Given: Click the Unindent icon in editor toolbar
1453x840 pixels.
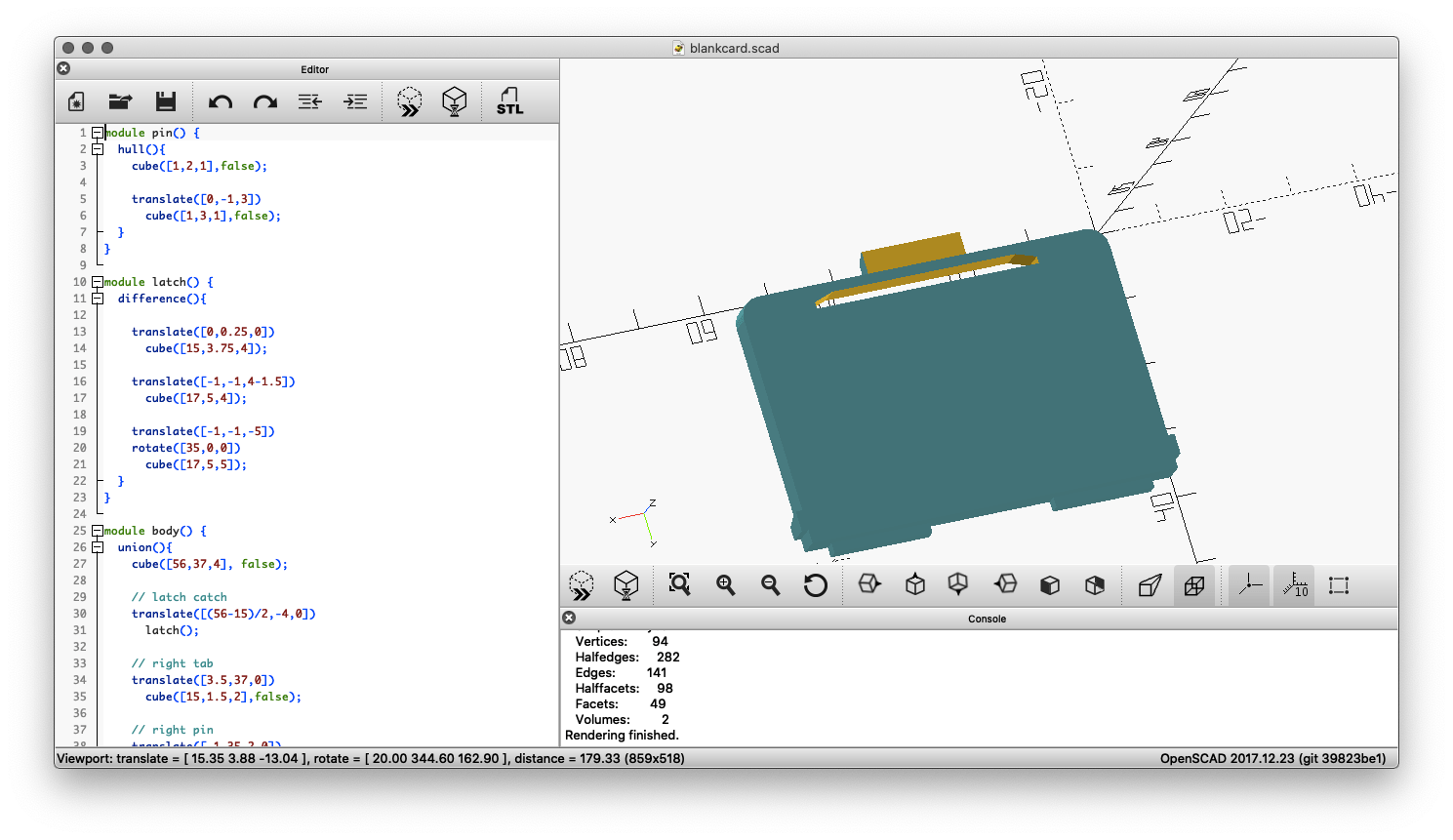Looking at the screenshot, I should (310, 101).
